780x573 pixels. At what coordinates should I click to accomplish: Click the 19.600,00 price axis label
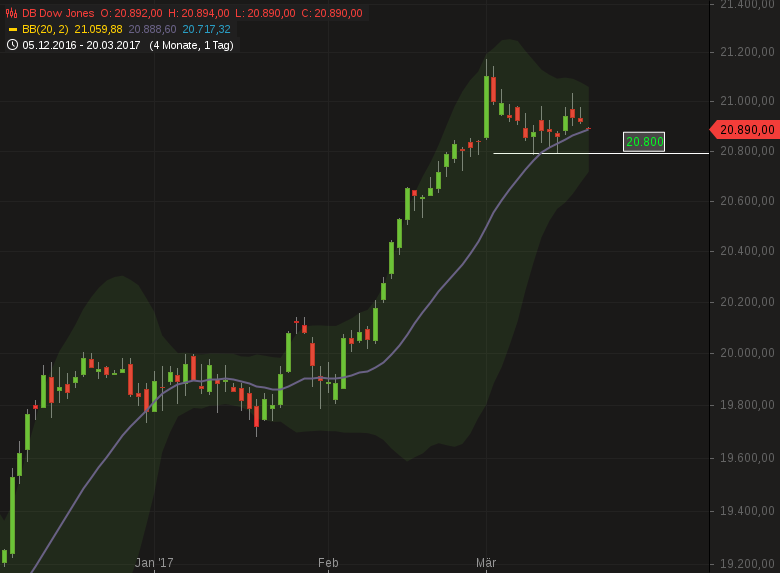click(747, 458)
